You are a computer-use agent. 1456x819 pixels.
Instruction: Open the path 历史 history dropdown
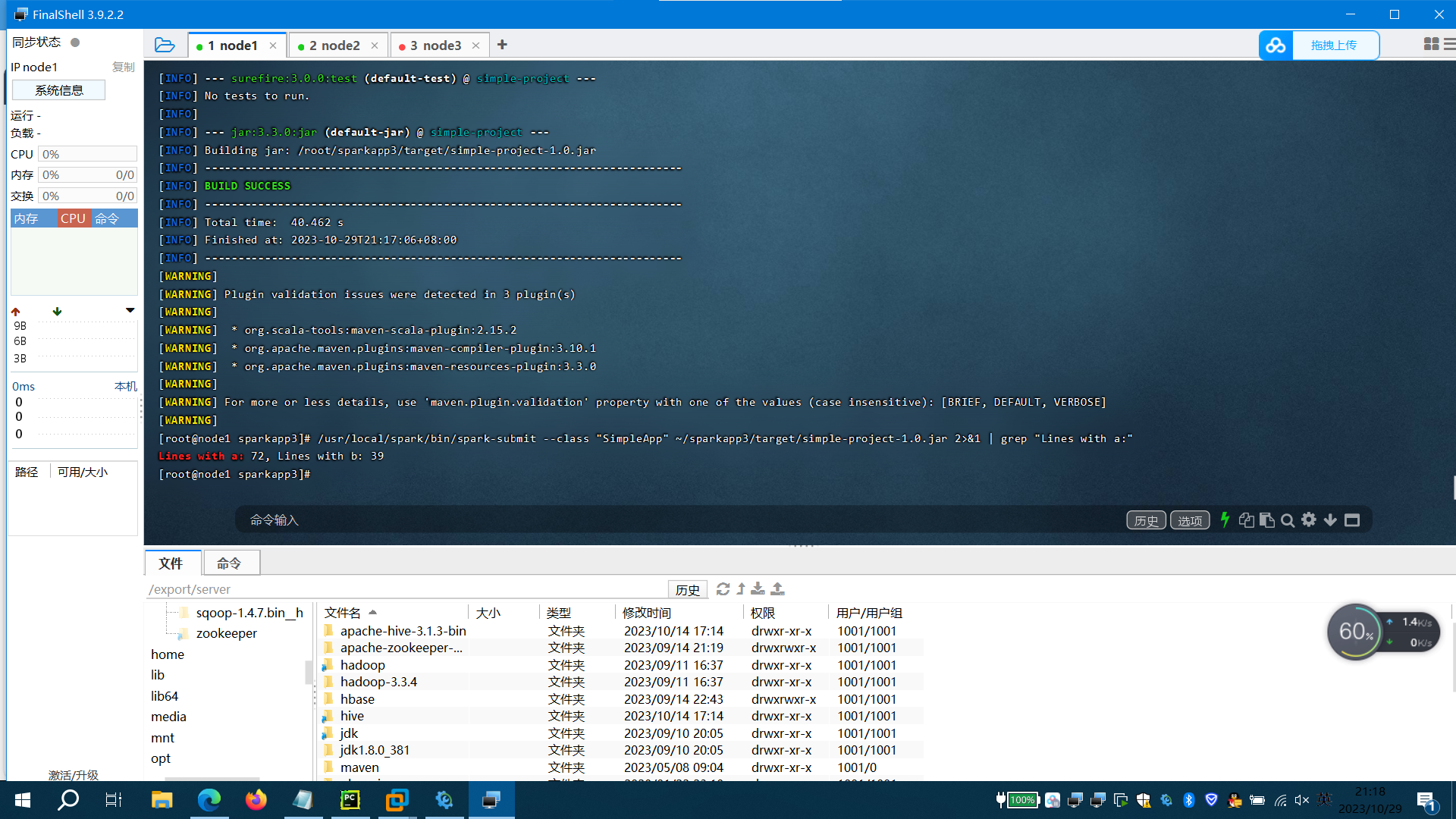[x=687, y=589]
